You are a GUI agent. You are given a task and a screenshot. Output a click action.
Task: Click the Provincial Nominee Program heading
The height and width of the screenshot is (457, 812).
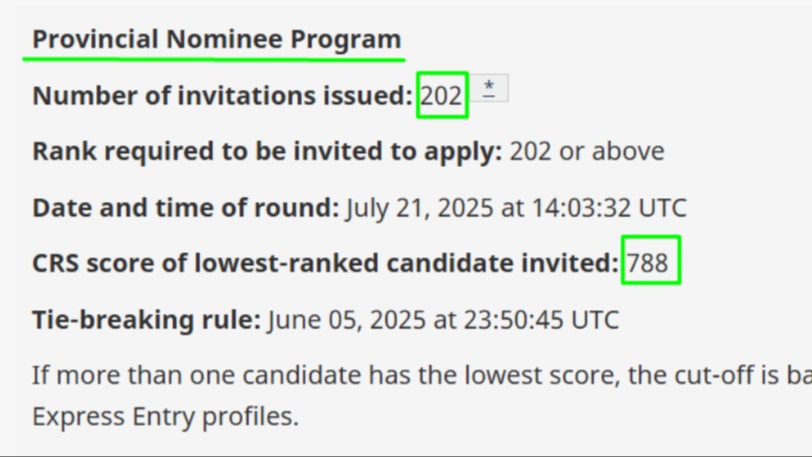(216, 39)
